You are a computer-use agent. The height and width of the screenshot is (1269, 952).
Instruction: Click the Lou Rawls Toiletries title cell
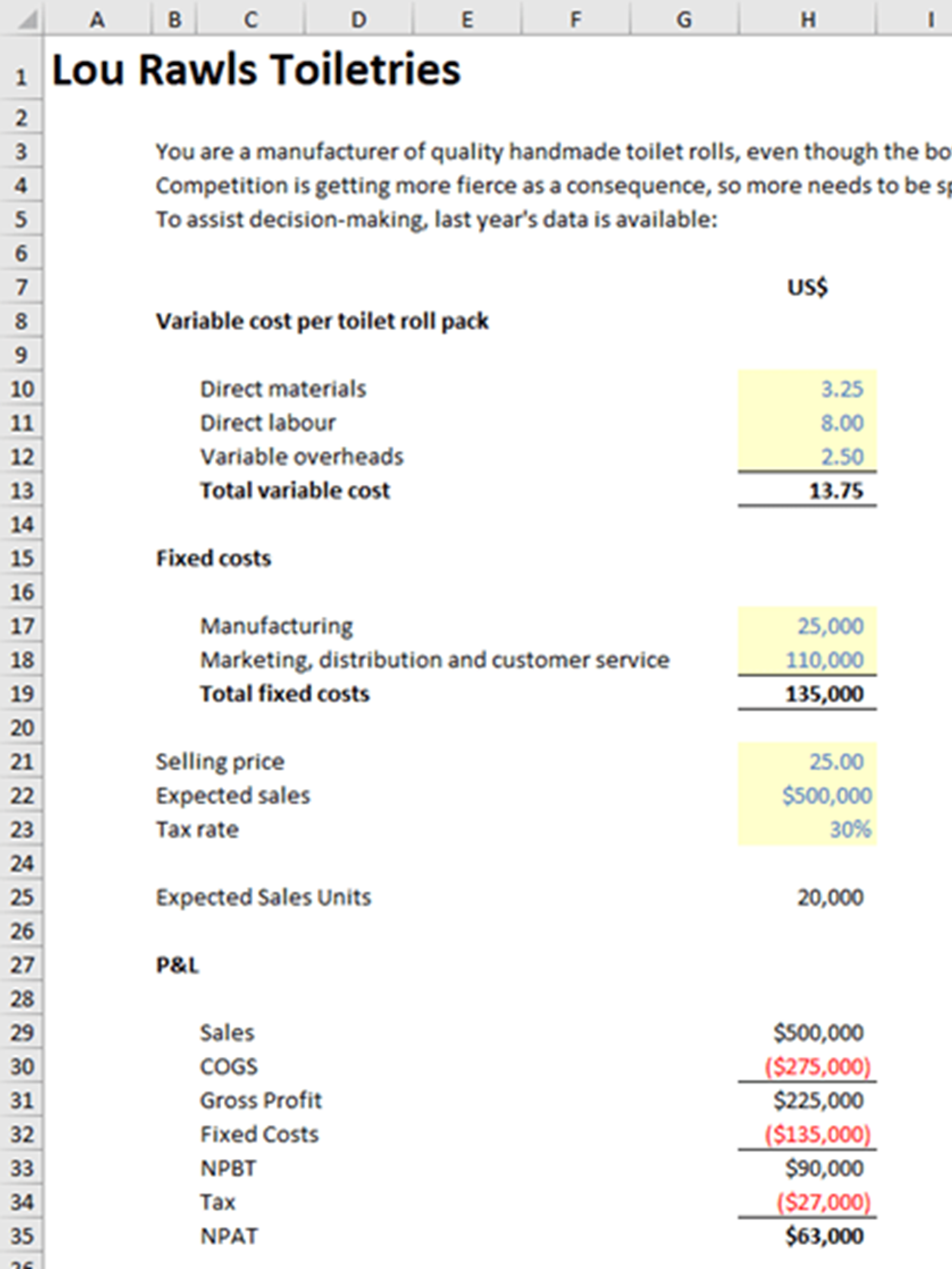[x=256, y=70]
